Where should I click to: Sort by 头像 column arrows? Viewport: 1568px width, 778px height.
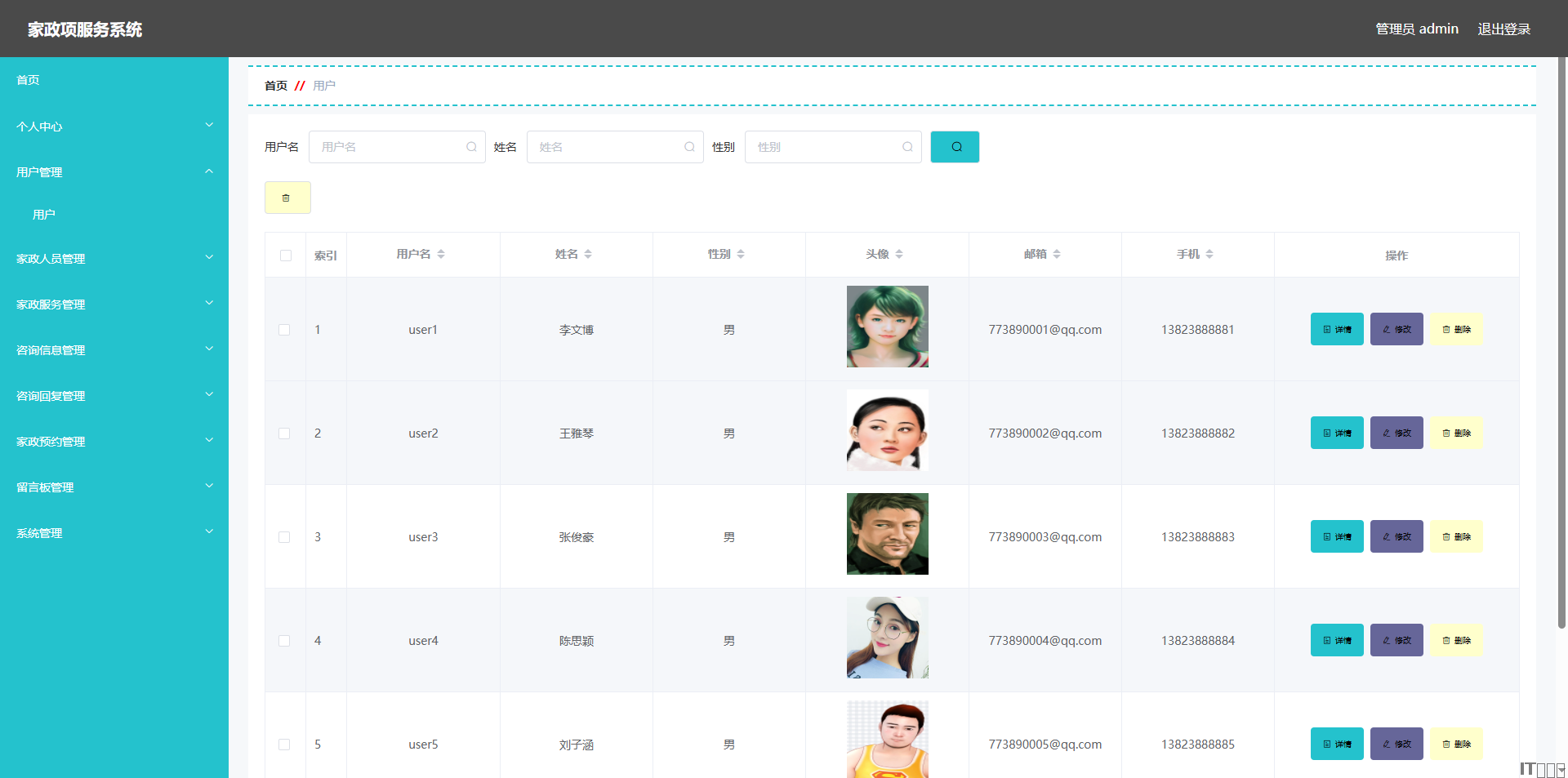(899, 254)
